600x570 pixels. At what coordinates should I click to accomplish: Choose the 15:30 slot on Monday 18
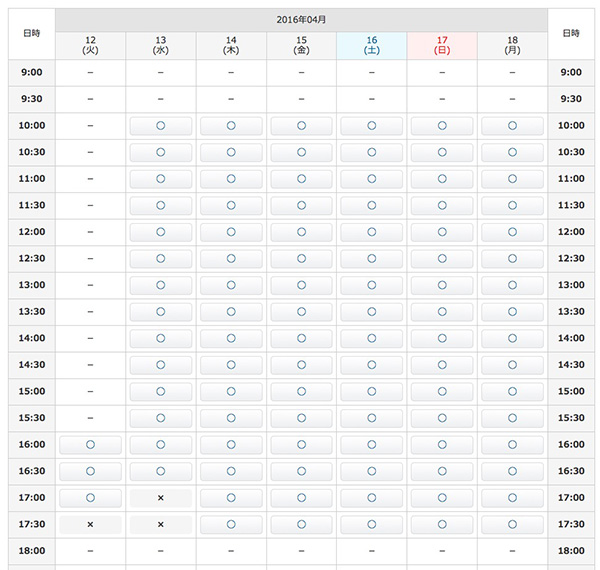click(x=512, y=417)
